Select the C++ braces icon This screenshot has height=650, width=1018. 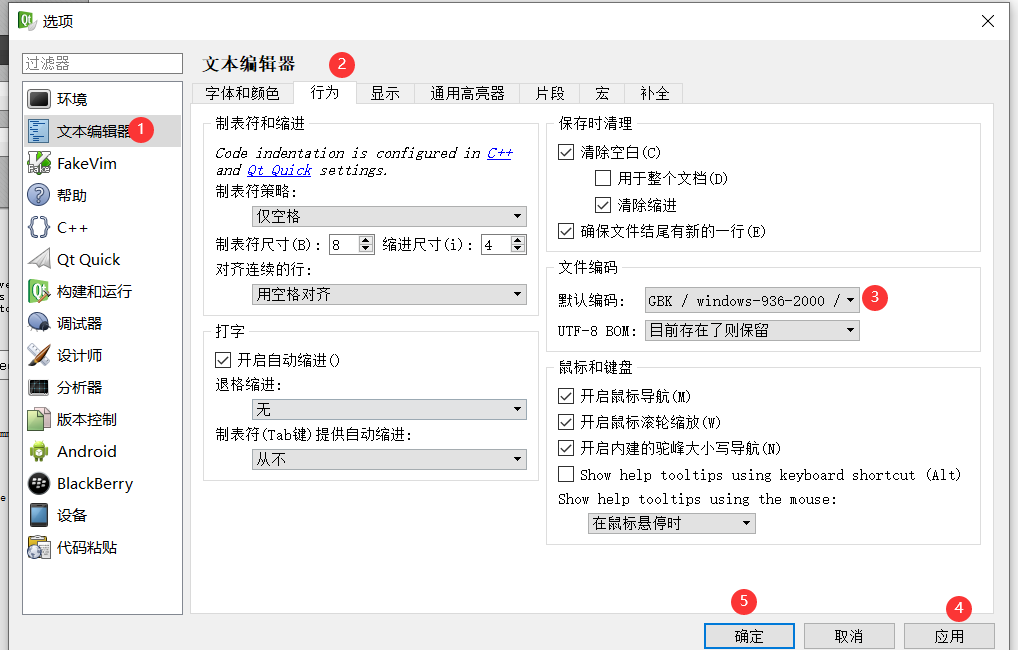coord(38,227)
